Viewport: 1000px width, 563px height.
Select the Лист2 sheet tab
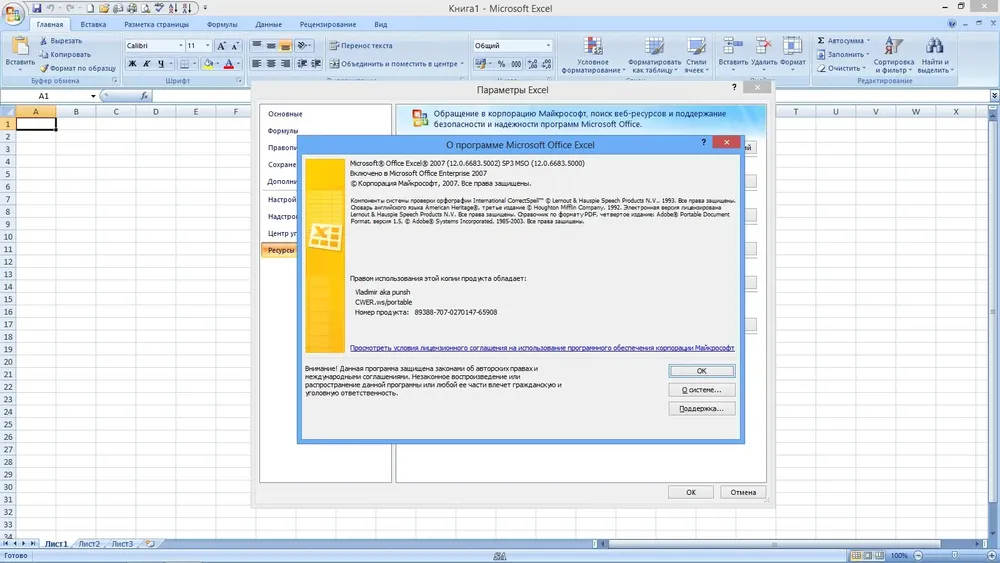click(x=89, y=544)
